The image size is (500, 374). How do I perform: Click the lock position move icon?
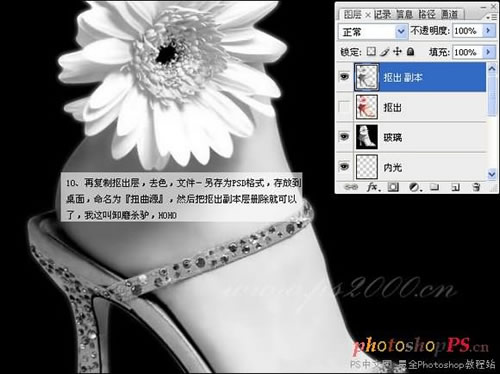(x=397, y=51)
